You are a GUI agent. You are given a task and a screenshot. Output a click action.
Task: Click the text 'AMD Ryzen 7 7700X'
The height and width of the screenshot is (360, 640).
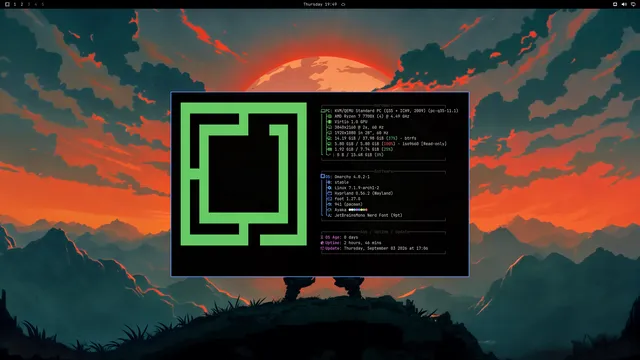[355, 116]
